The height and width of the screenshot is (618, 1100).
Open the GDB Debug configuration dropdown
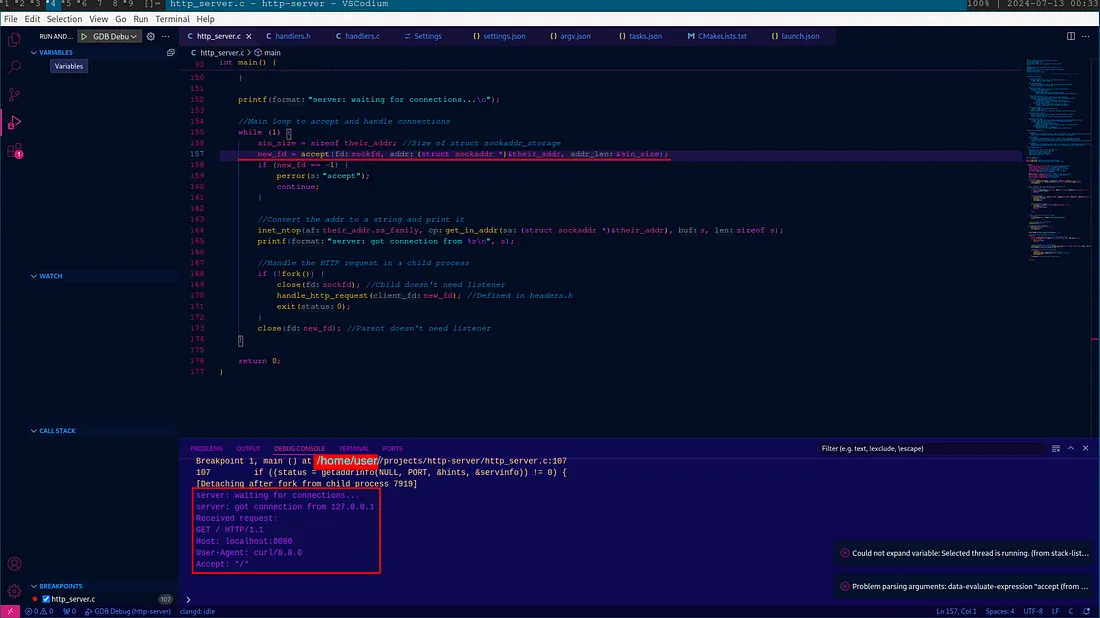point(114,36)
